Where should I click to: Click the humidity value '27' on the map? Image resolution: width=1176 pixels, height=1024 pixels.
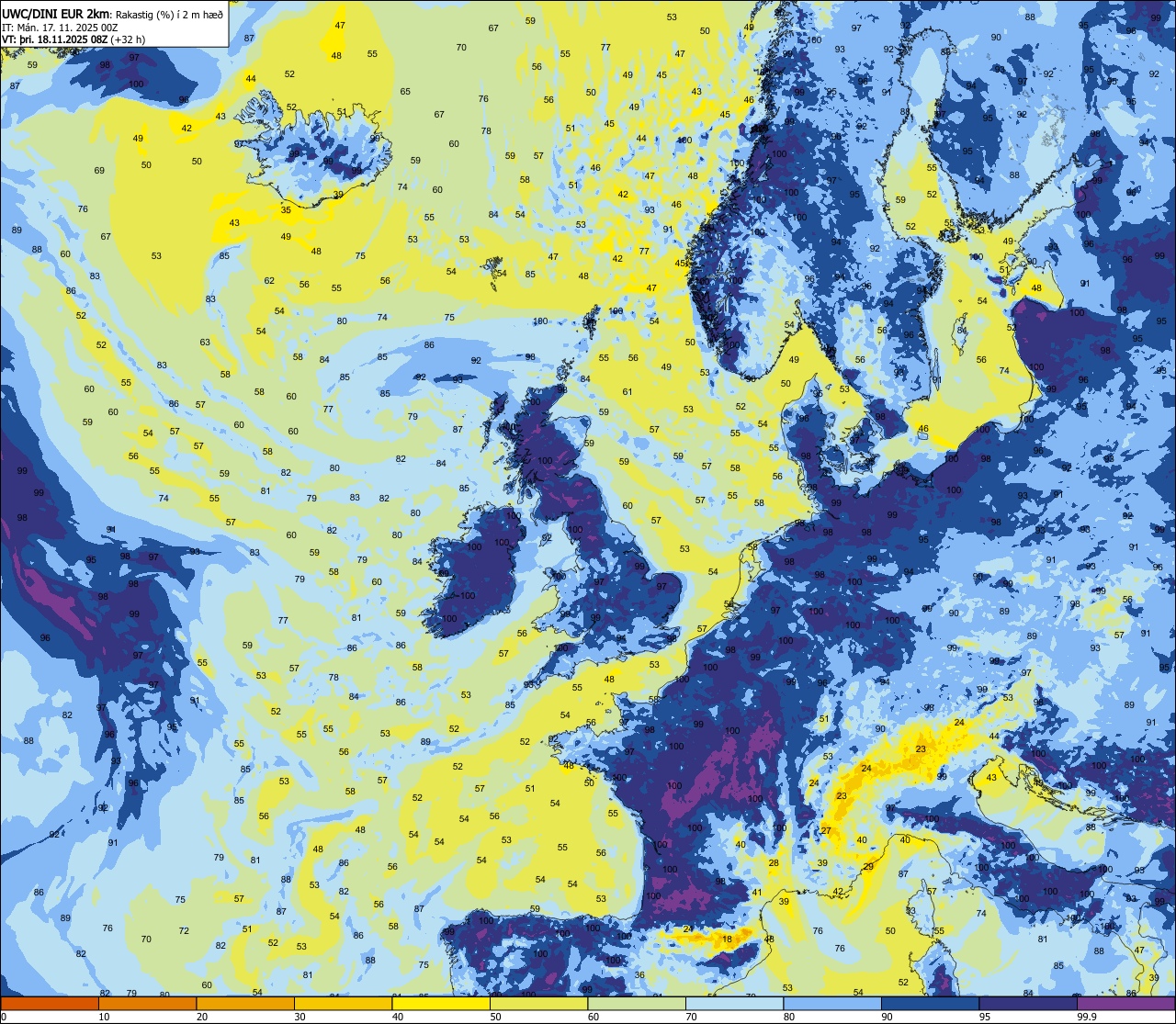pos(826,831)
